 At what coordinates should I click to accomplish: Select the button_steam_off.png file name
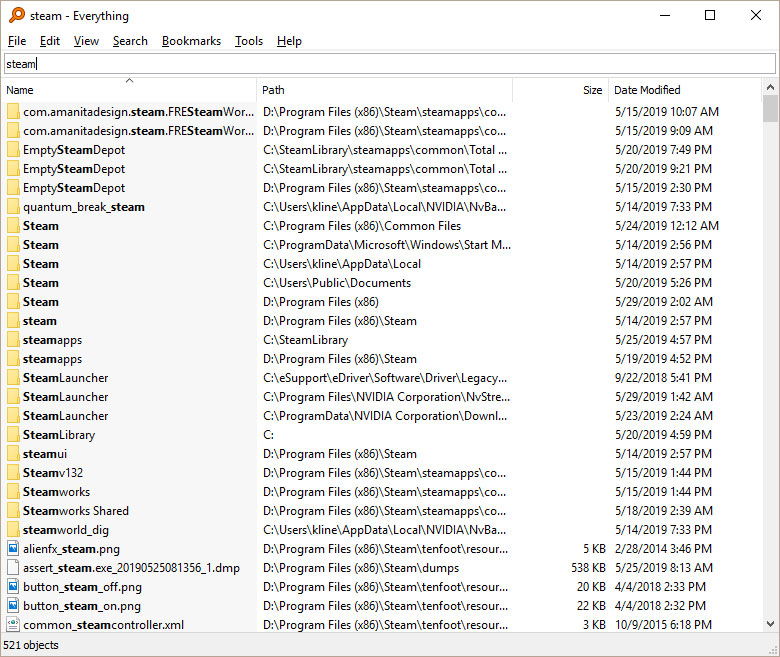82,587
